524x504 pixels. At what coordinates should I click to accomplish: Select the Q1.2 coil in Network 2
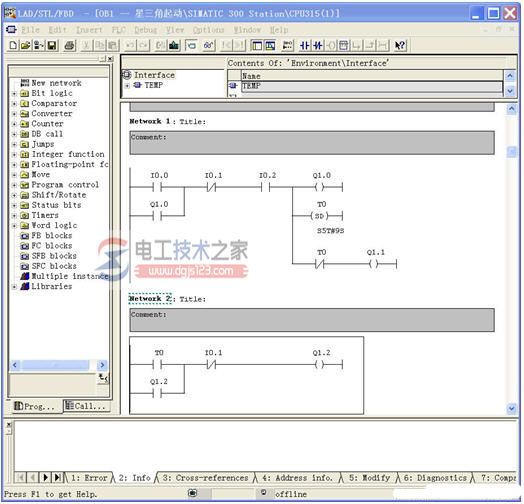click(x=320, y=365)
